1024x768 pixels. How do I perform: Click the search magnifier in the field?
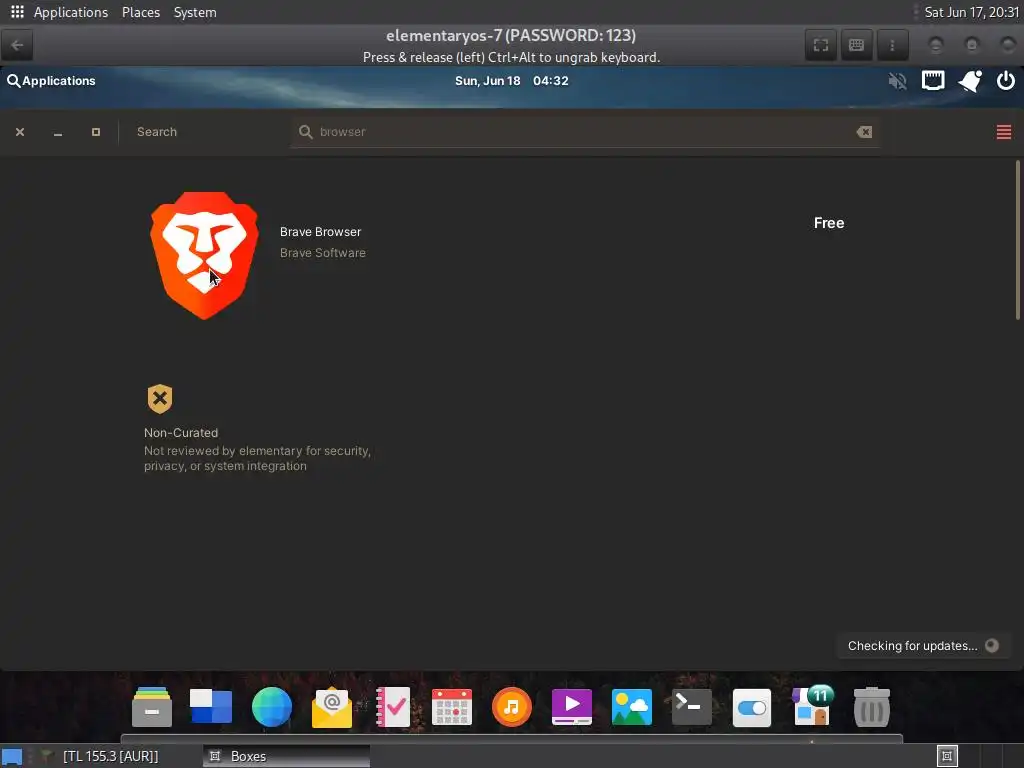(x=305, y=132)
